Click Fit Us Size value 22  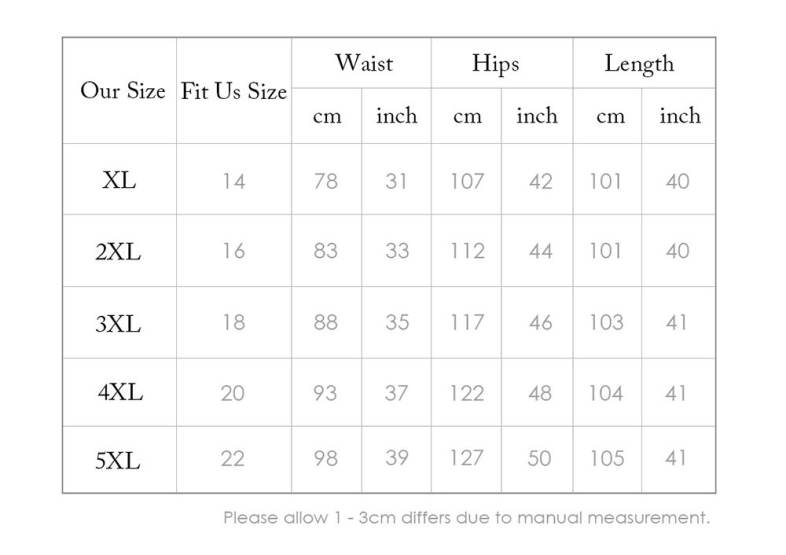[x=232, y=459]
